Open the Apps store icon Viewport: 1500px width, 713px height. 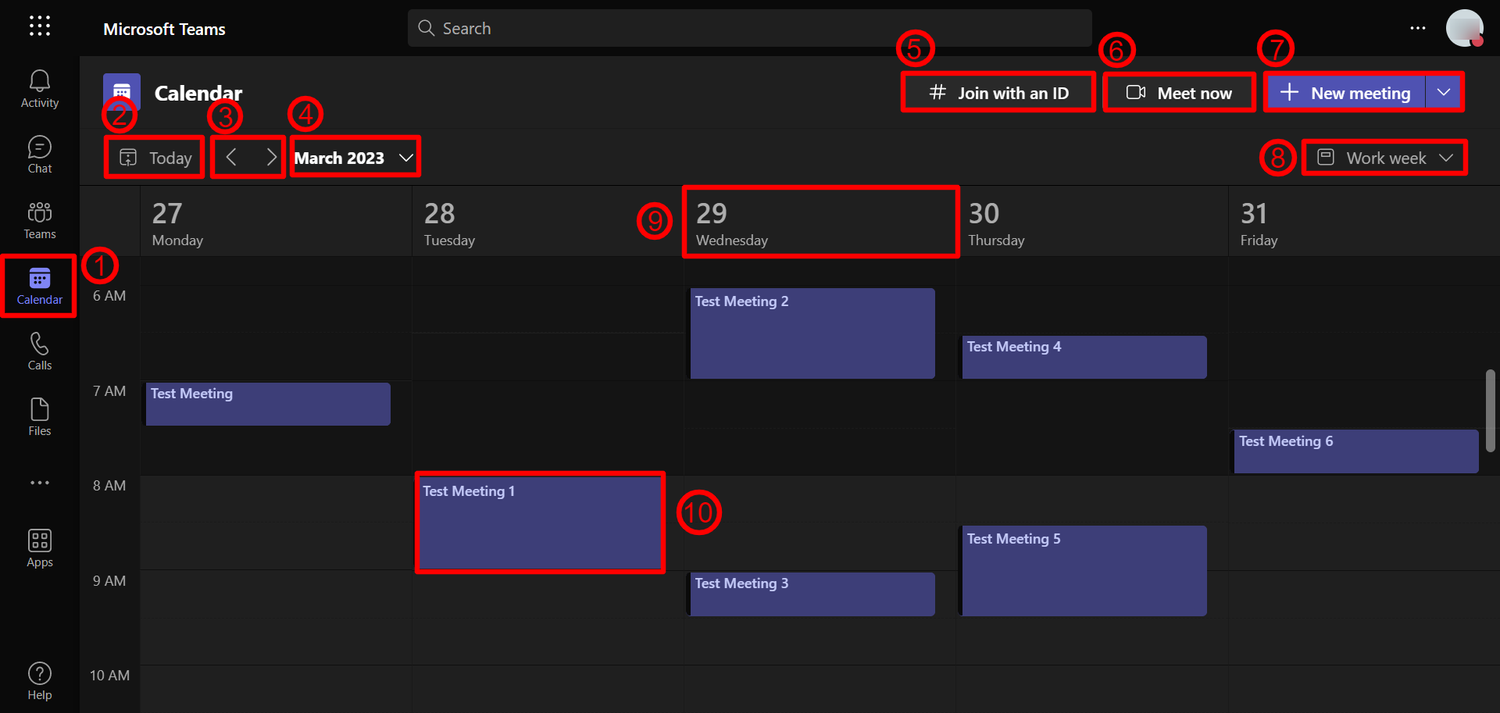tap(39, 548)
